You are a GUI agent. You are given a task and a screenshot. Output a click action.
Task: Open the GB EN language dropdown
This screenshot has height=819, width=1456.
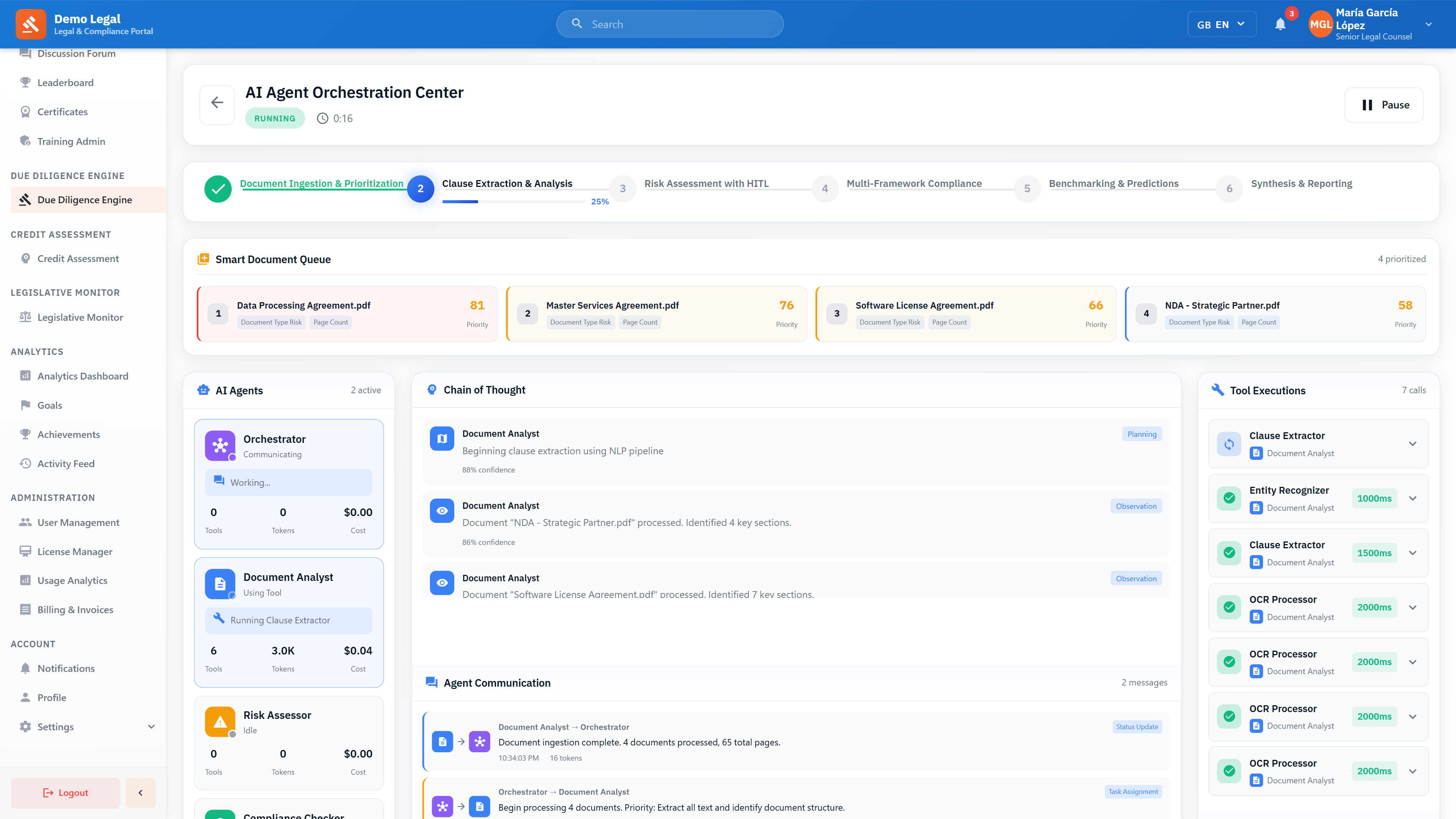[1222, 24]
